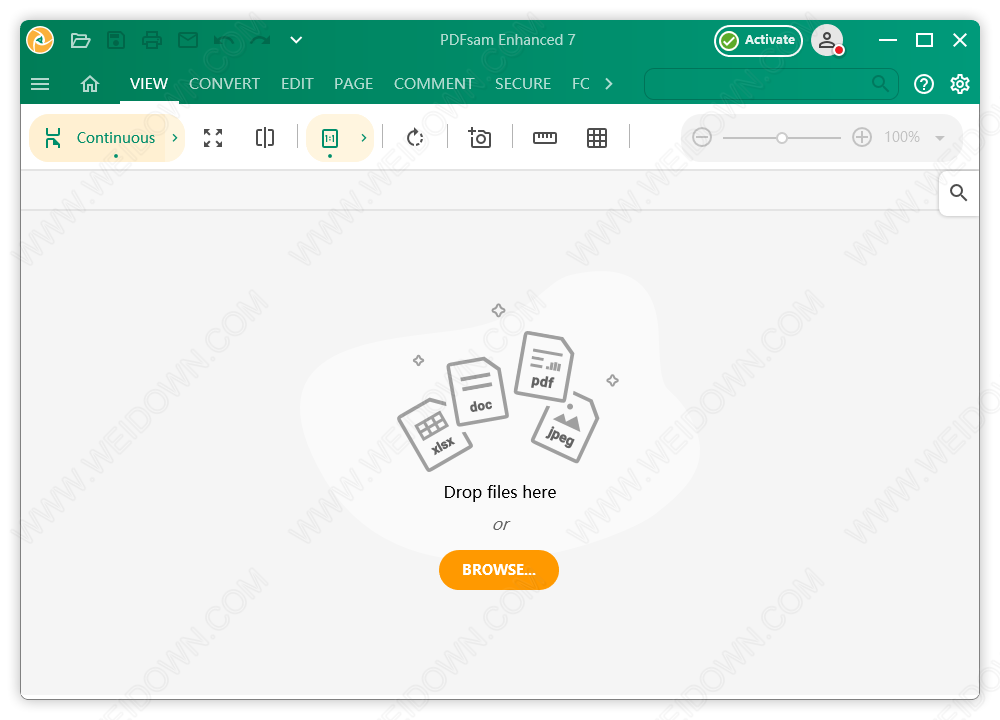Zoom in with the plus button
Viewport: 1000px width, 720px height.
pyautogui.click(x=862, y=137)
